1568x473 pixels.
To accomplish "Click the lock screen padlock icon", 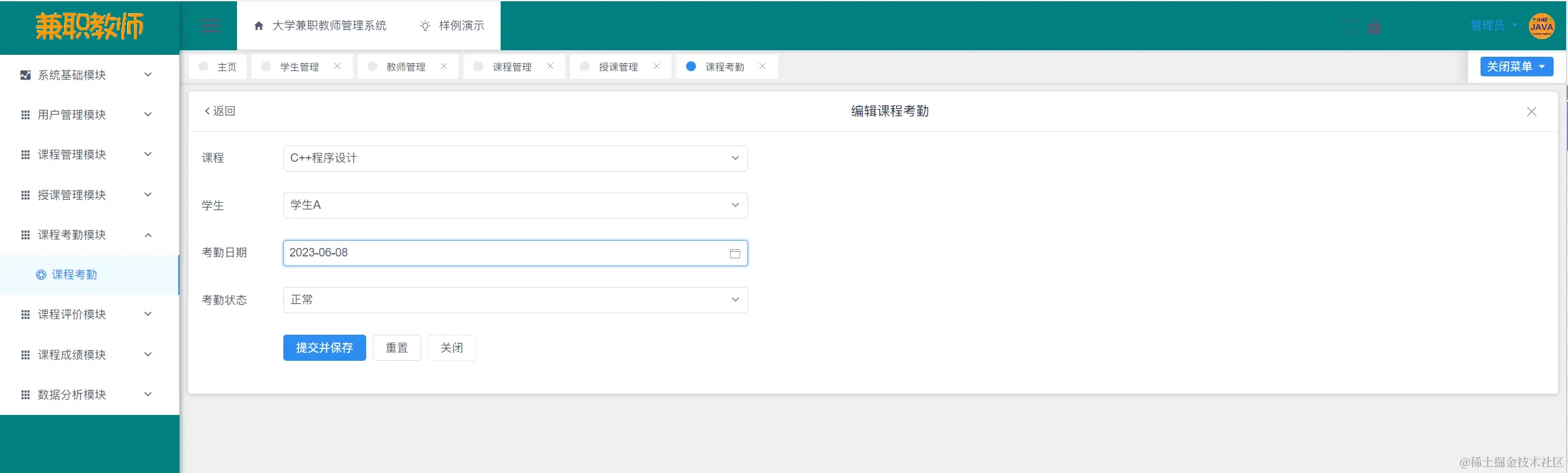I will coord(1374,26).
